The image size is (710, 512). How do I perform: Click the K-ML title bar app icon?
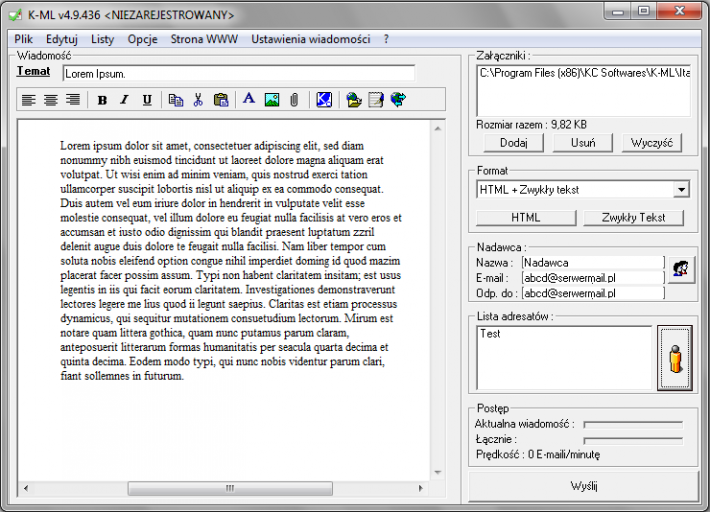coord(15,15)
